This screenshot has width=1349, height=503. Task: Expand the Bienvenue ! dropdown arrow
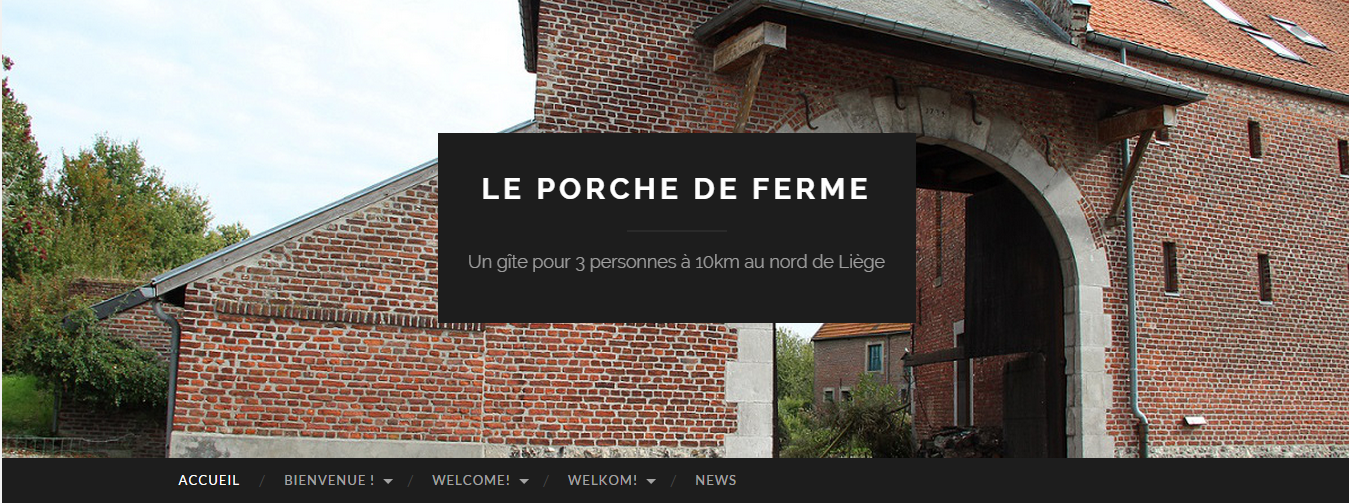[x=388, y=481]
